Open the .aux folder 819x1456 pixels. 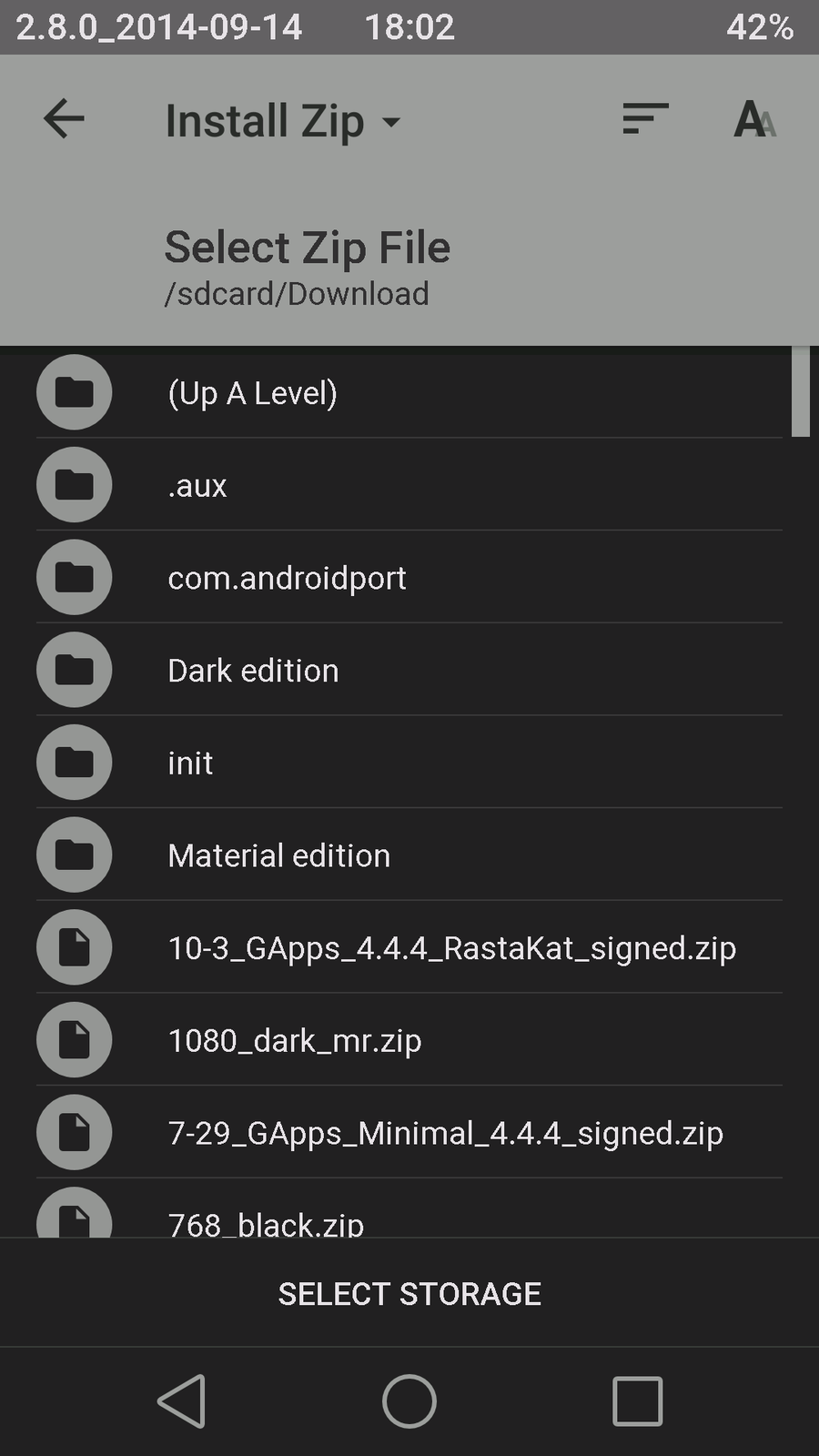197,486
